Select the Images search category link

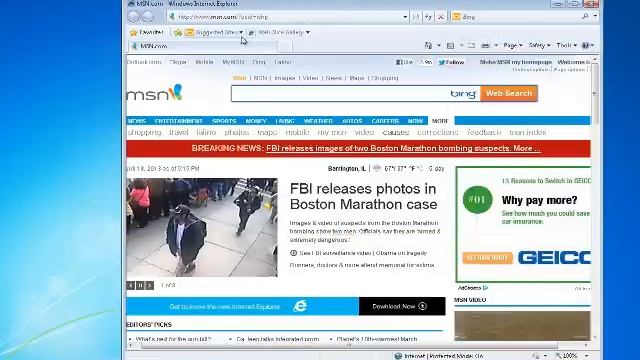pyautogui.click(x=284, y=78)
